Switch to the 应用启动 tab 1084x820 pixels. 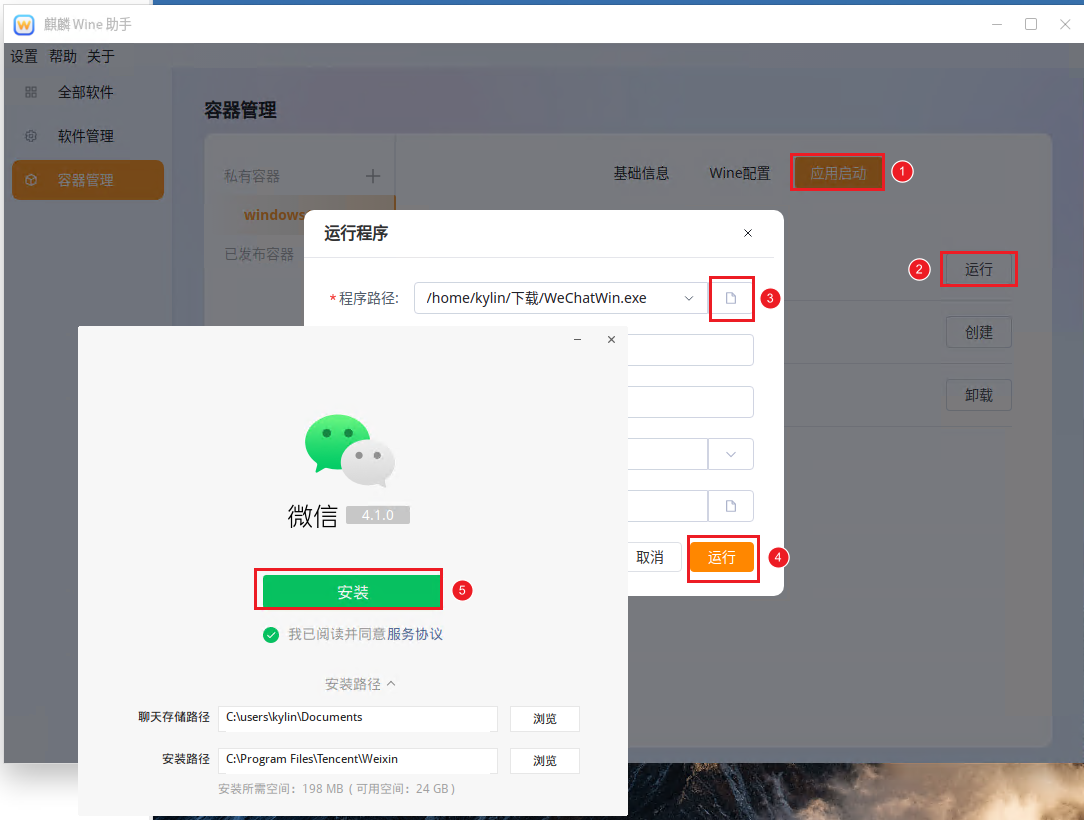(838, 173)
